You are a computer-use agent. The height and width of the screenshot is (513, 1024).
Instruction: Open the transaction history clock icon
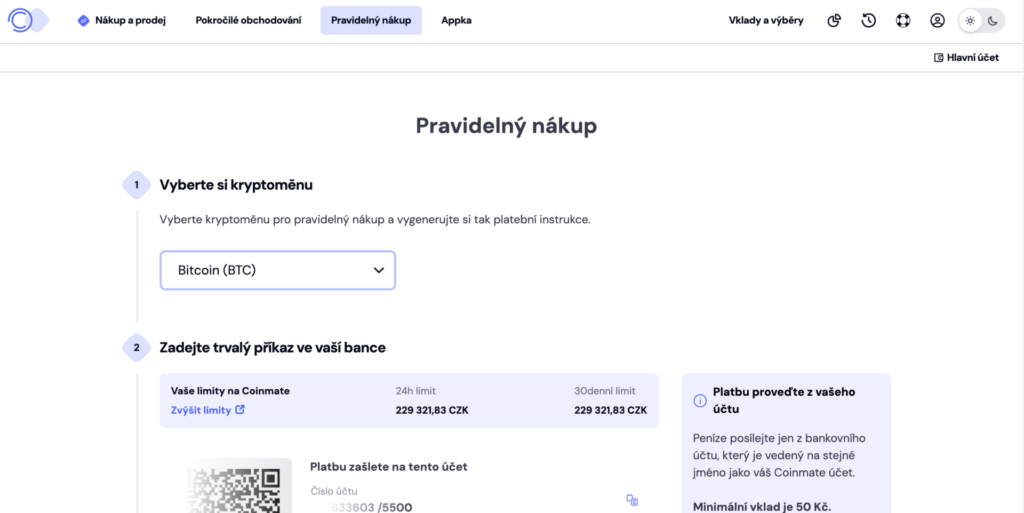pos(869,20)
